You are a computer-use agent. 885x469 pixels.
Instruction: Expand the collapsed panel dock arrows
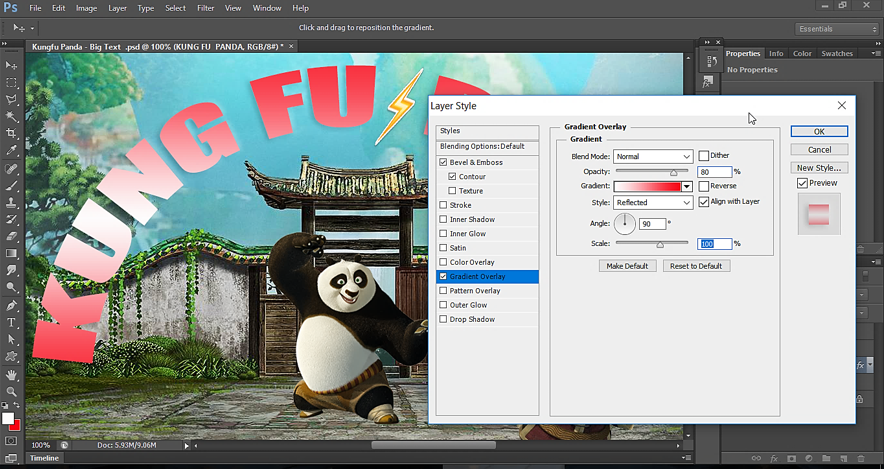[706, 42]
